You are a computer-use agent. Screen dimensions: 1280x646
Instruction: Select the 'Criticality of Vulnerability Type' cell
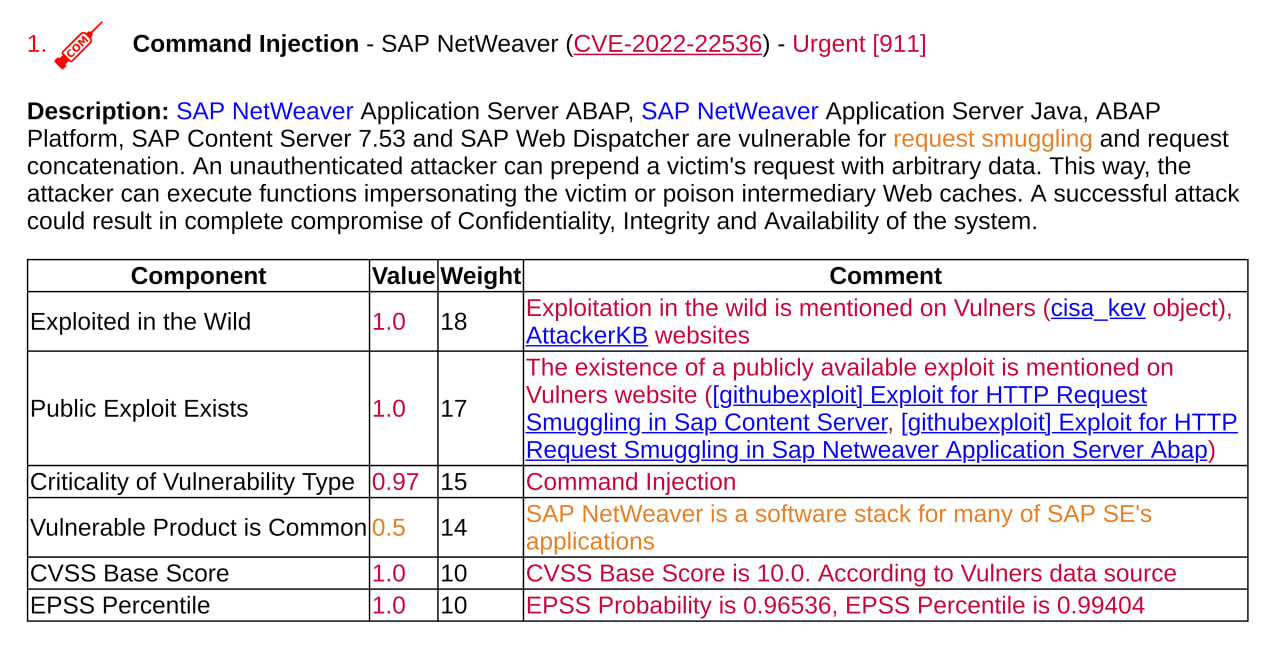click(x=192, y=482)
